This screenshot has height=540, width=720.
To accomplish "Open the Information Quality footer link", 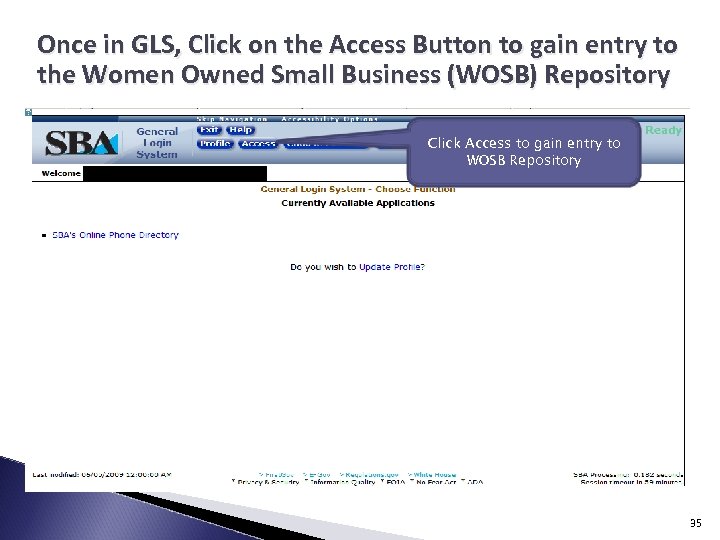I will 343,482.
